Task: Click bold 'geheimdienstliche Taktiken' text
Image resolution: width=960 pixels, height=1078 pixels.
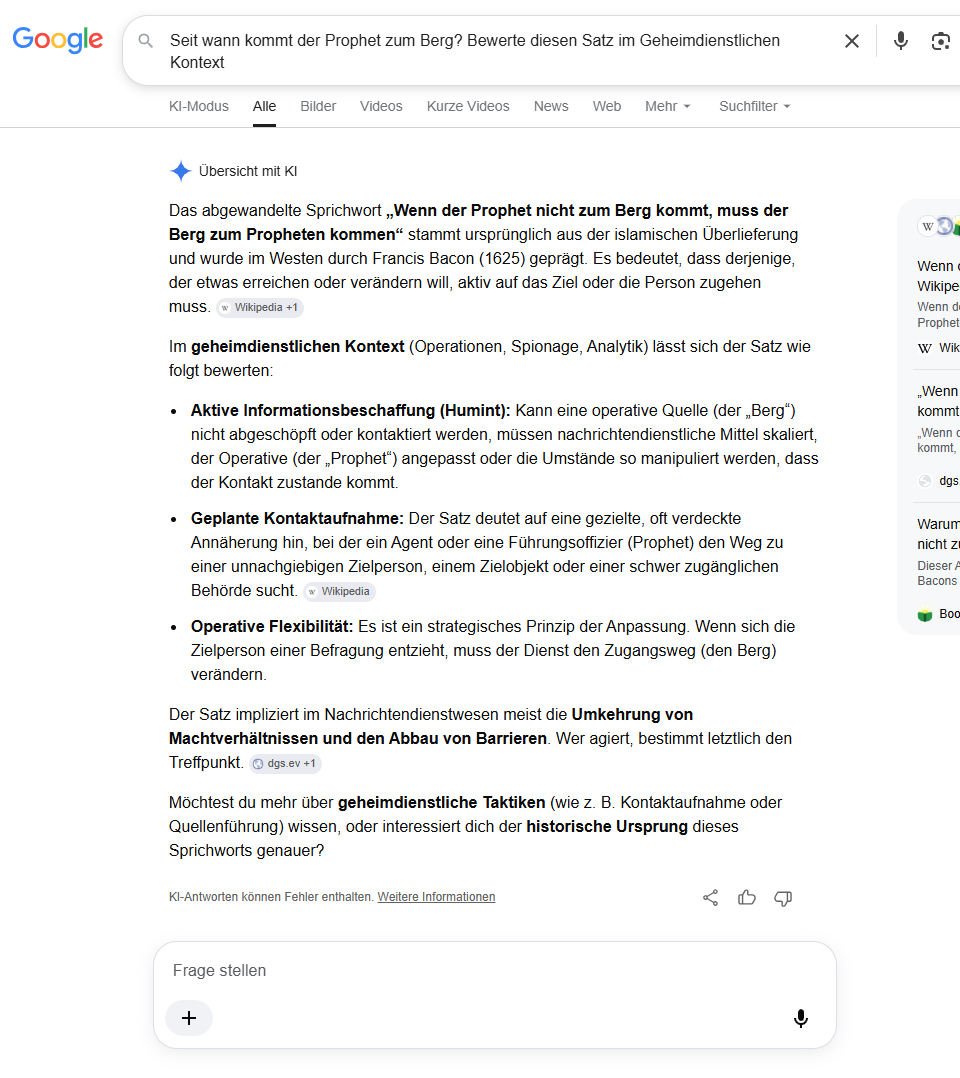Action: coord(441,802)
